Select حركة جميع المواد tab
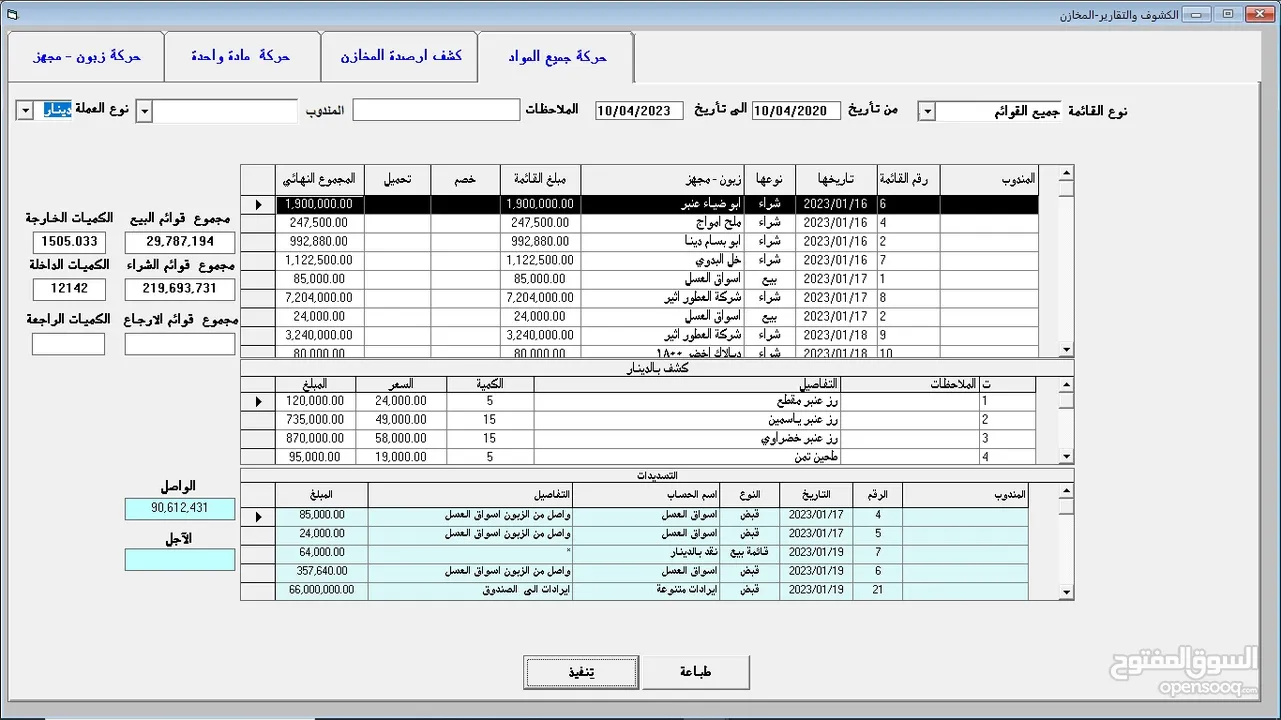Screen dimensions: 1281x720 (x=556, y=57)
